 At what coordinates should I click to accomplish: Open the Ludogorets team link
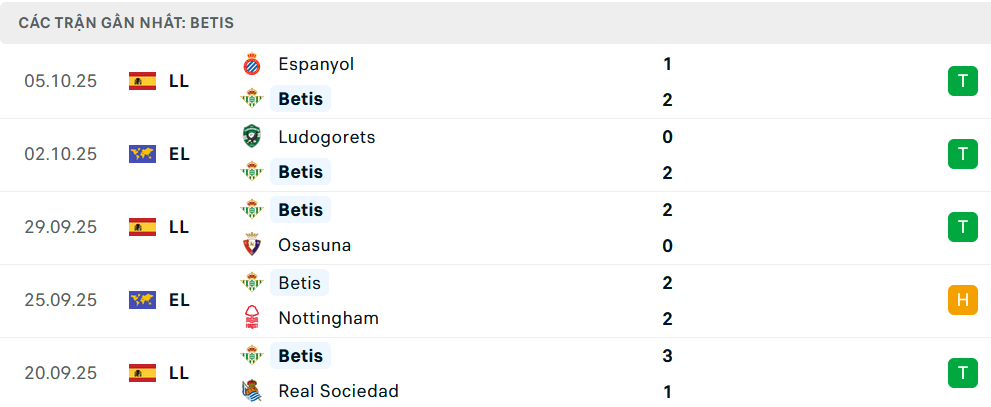tap(327, 137)
